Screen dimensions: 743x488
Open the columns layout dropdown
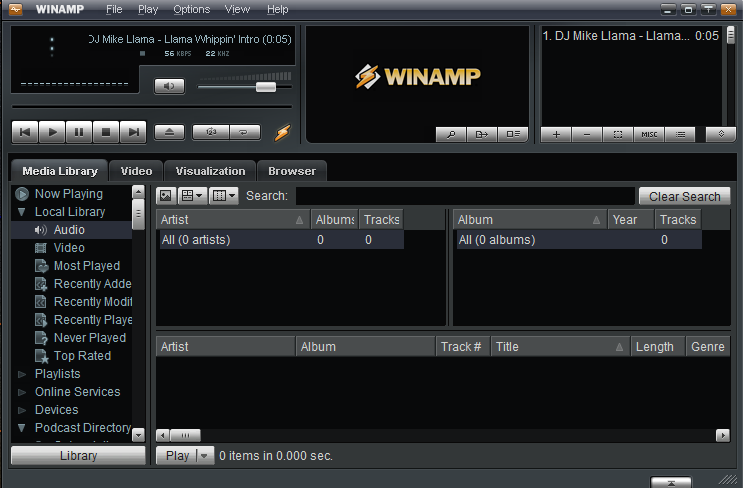click(224, 195)
